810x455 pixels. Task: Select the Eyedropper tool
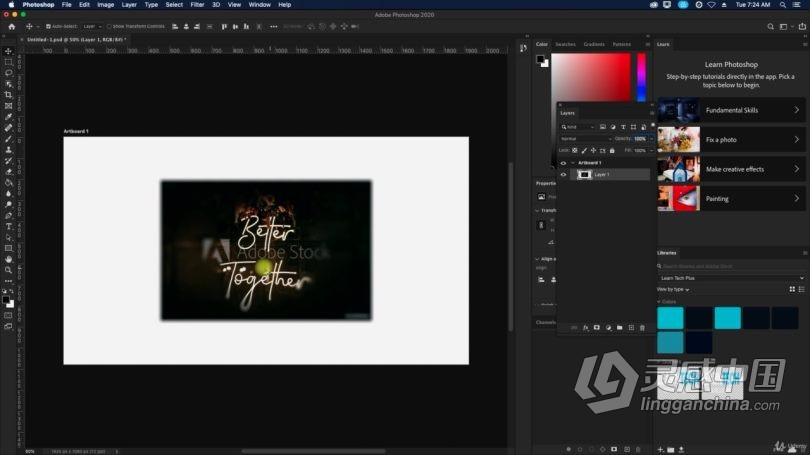point(8,117)
